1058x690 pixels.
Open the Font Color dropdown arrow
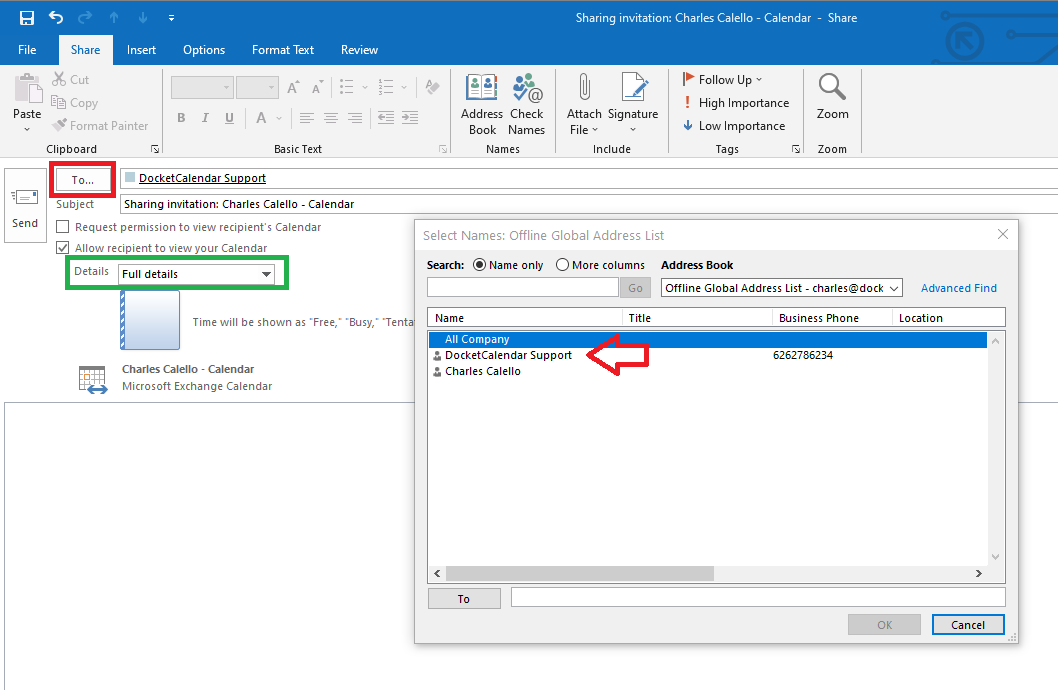279,119
